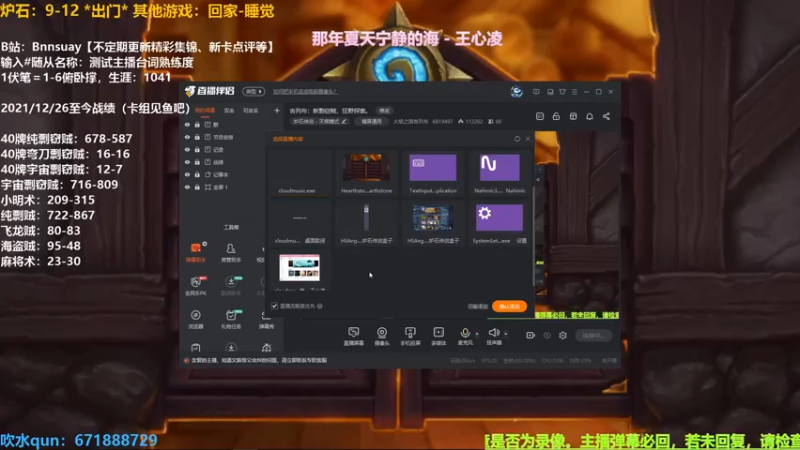Image resolution: width=800 pixels, height=450 pixels.
Task: Click the share icon in the header
Action: (606, 116)
